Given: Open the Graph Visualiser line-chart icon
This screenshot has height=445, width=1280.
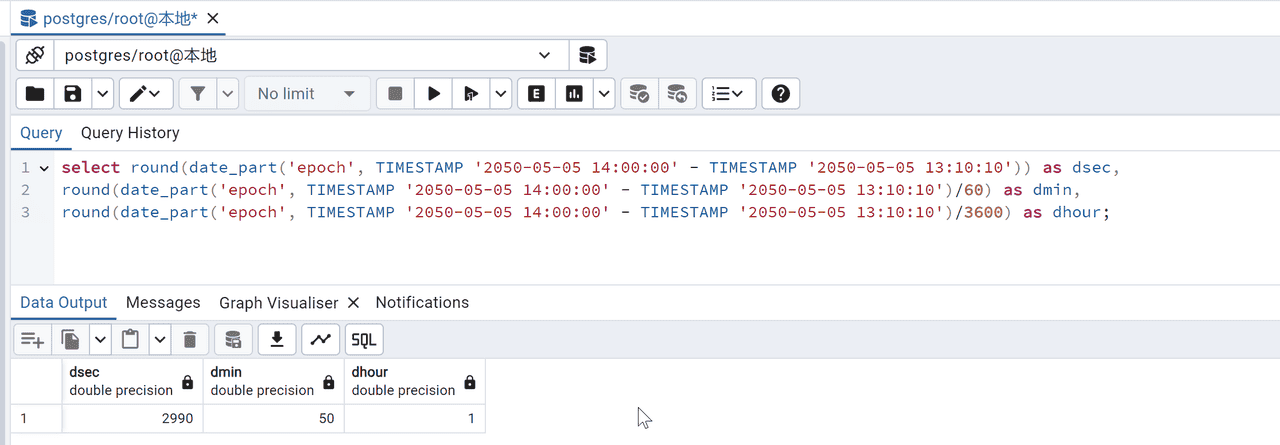Looking at the screenshot, I should tap(320, 340).
